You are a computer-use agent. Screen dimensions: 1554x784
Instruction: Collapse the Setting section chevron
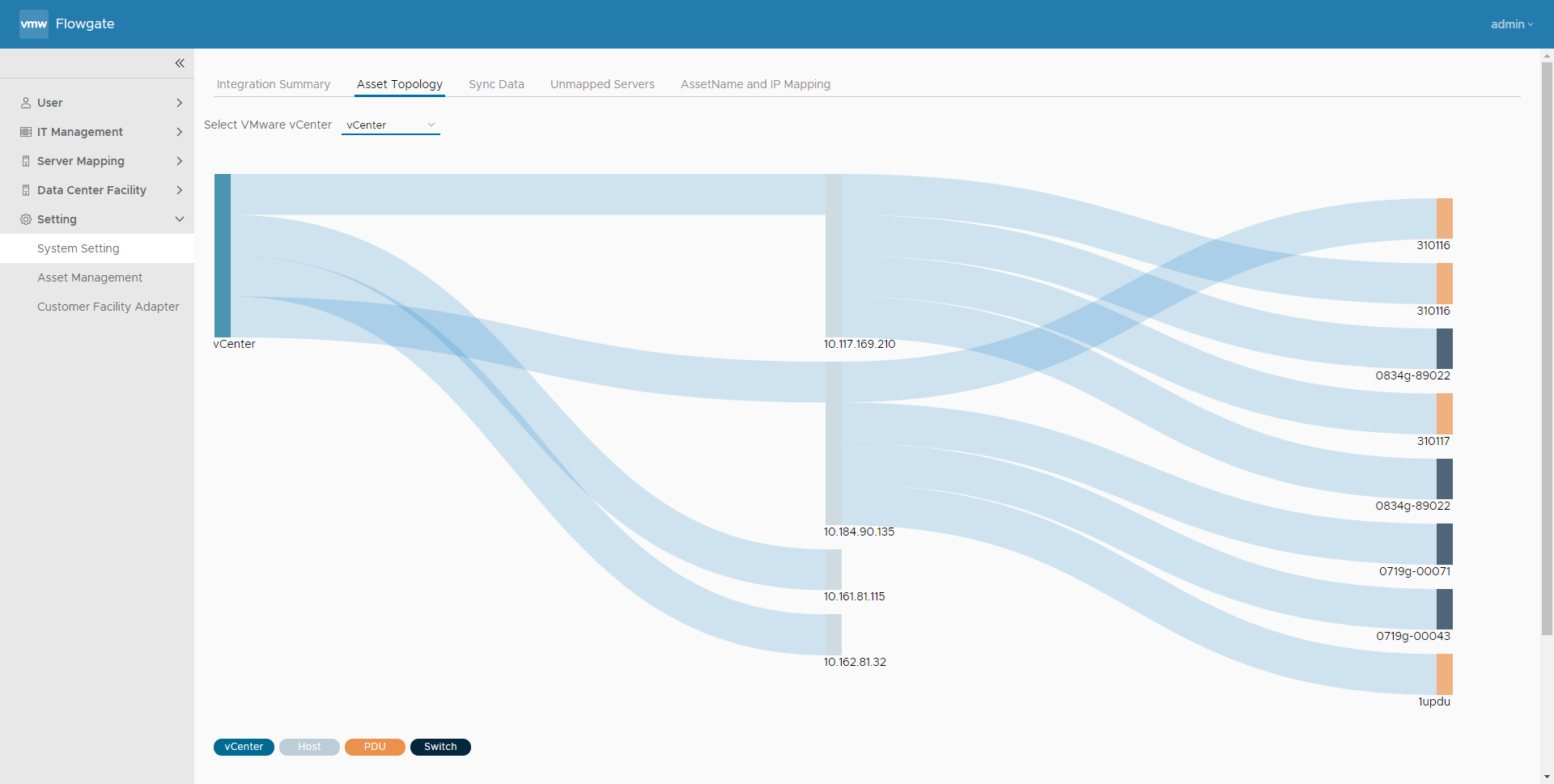(x=180, y=219)
